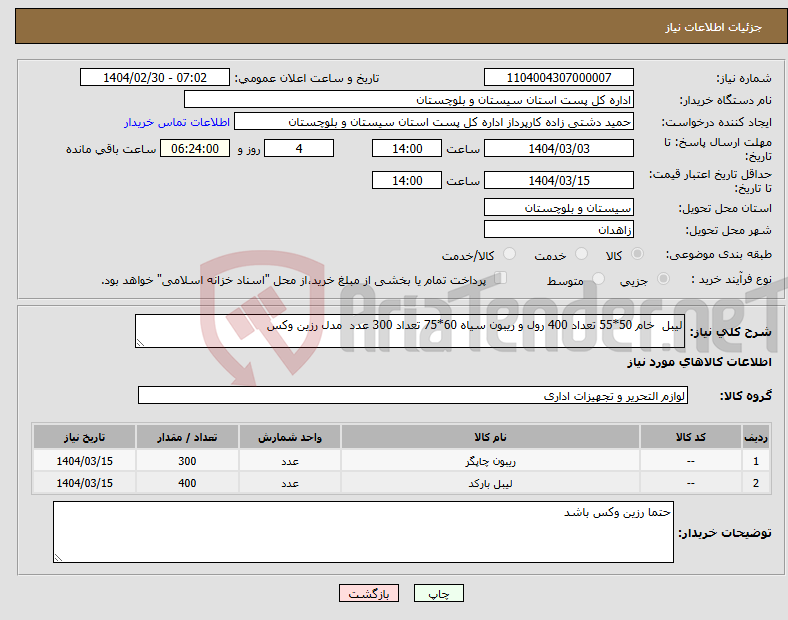Select the متوسط purchase type radio
This screenshot has width=788, height=620.
pos(599,278)
